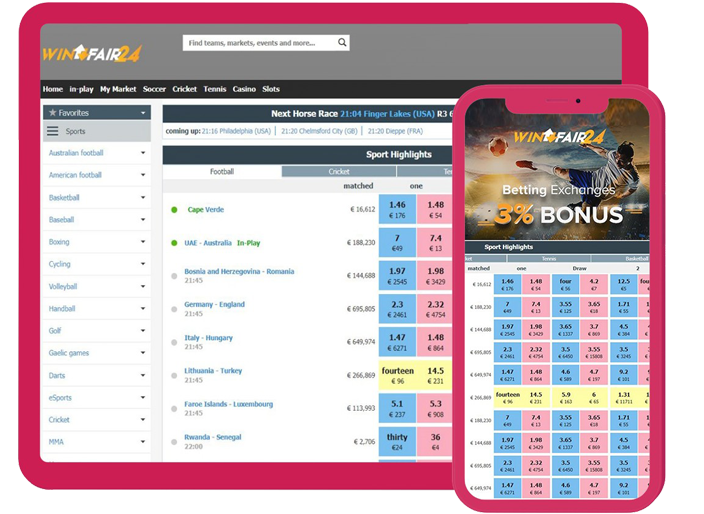Click the WinFair24 logo on phone banner
The height and width of the screenshot is (514, 704).
(x=559, y=136)
